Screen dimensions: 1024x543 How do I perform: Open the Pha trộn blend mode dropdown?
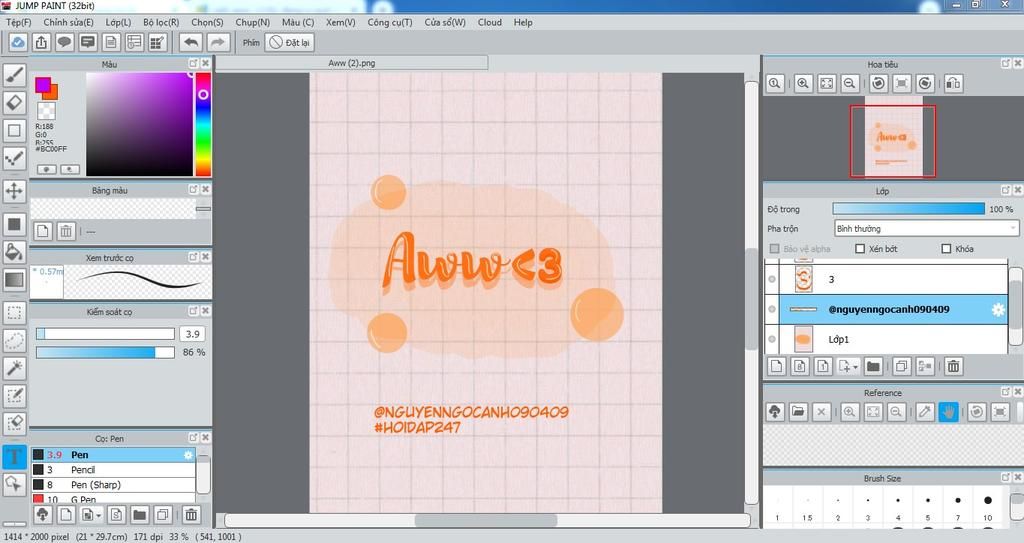pyautogui.click(x=926, y=229)
